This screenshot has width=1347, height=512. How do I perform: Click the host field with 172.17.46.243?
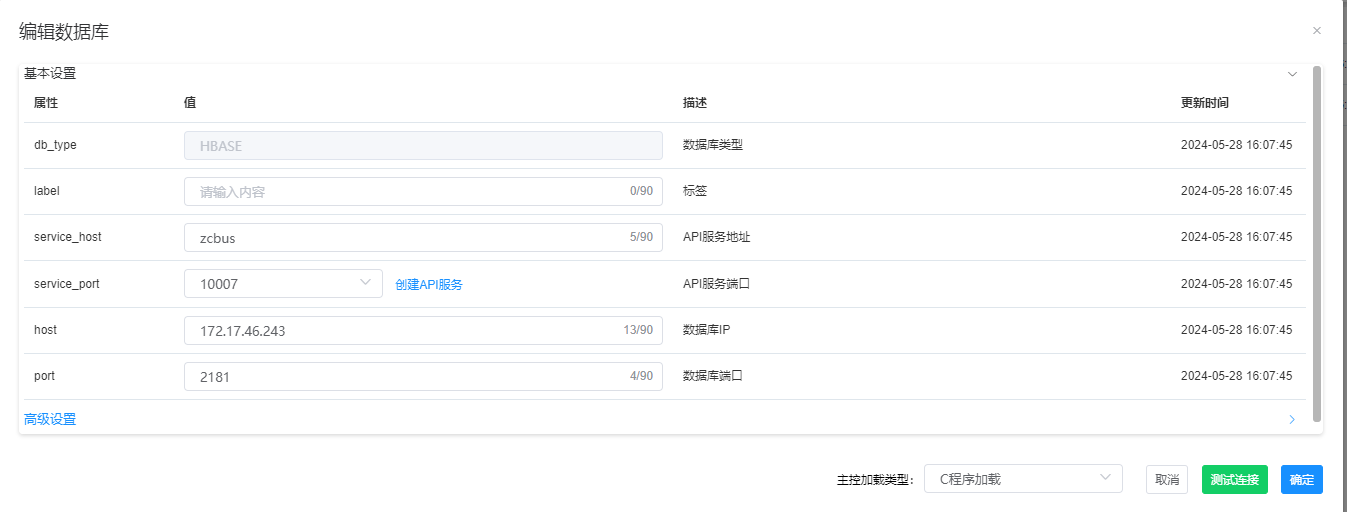[405, 330]
